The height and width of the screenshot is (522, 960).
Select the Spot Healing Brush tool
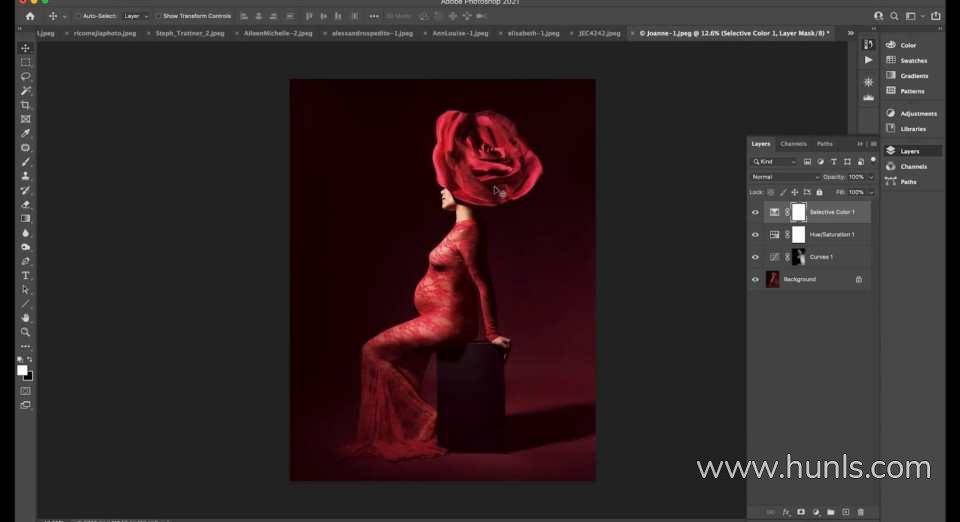(x=25, y=147)
